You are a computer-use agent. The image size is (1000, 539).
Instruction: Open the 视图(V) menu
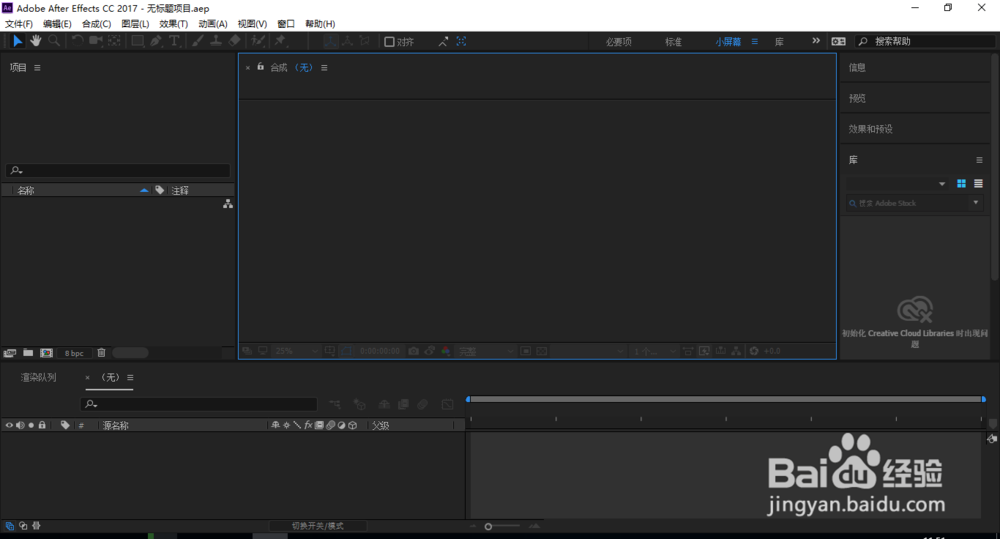[252, 24]
